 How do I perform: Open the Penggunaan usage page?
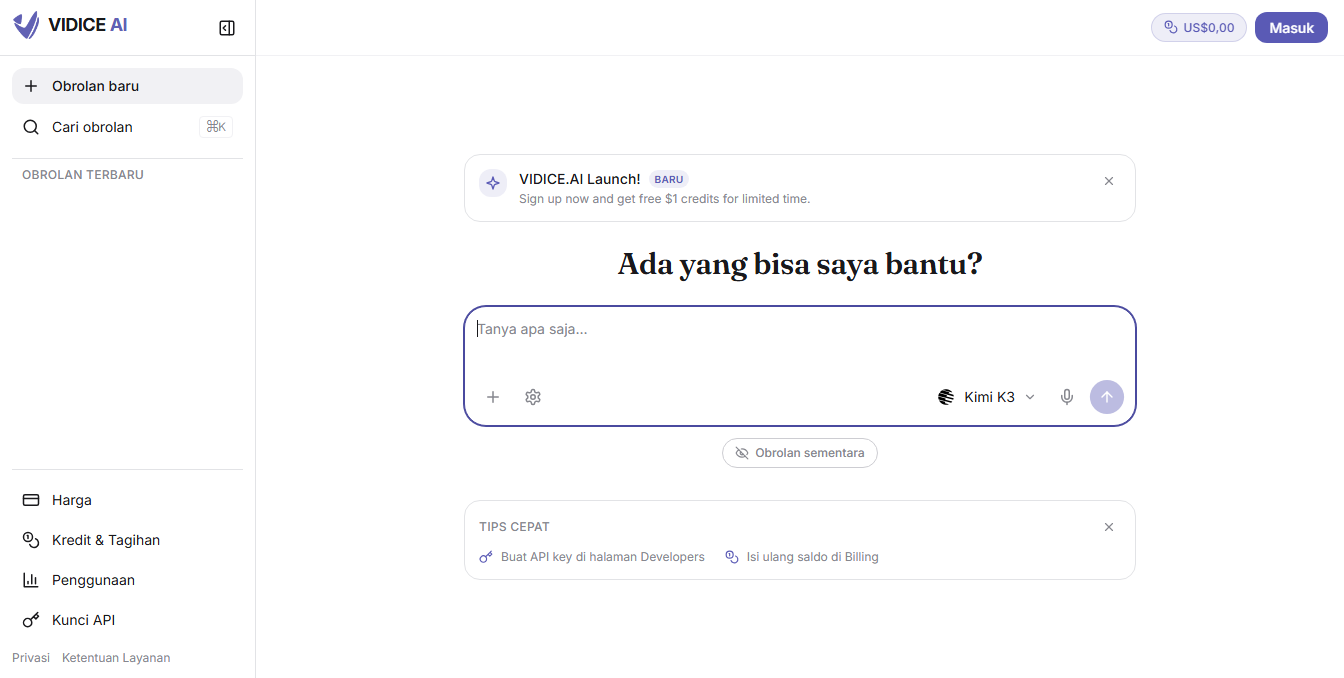pos(127,580)
